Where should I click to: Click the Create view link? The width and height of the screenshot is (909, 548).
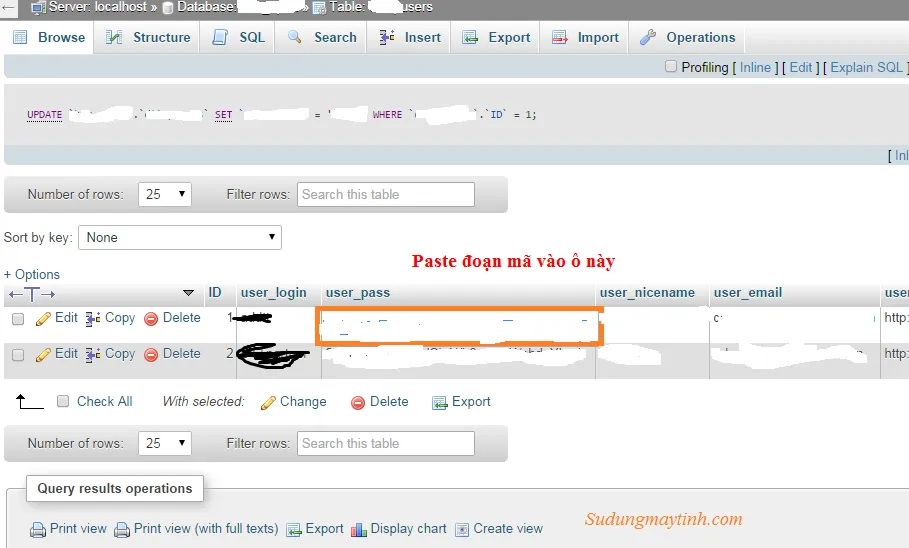pos(499,529)
